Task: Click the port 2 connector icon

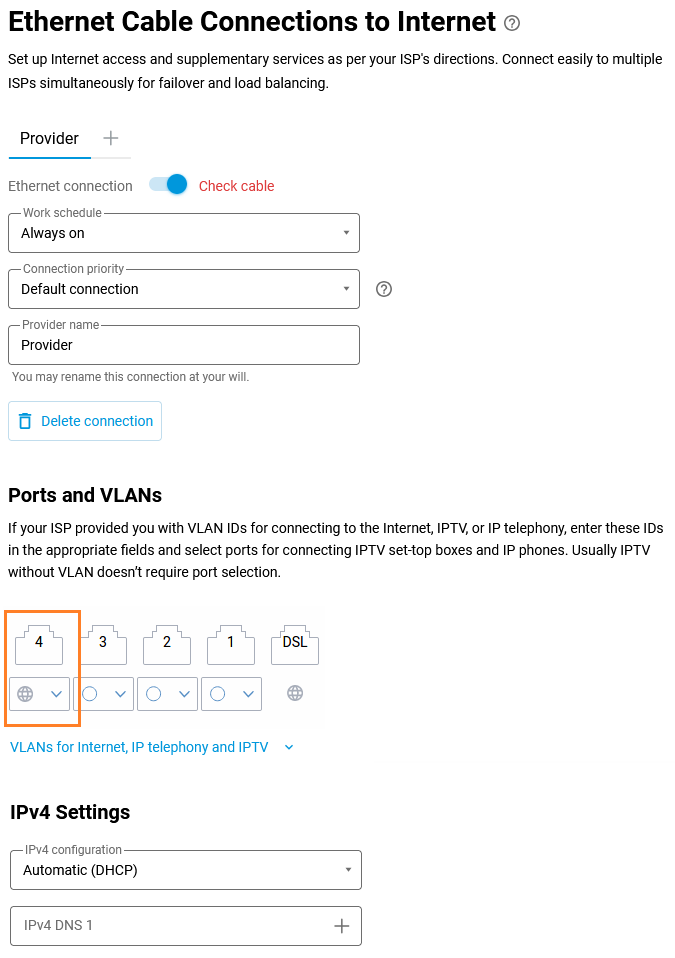Action: (x=167, y=643)
